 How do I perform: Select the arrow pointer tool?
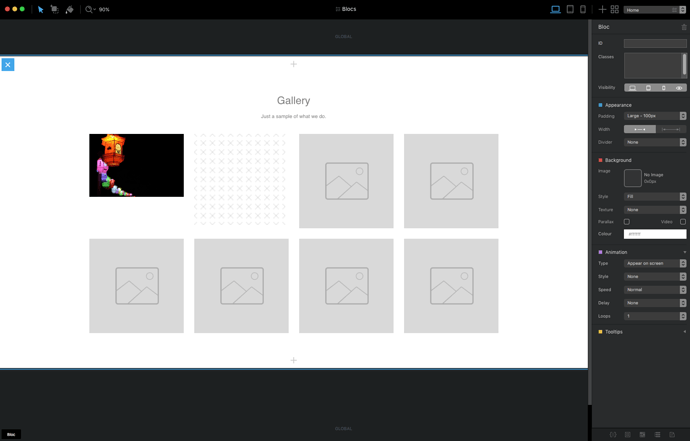click(x=41, y=9)
